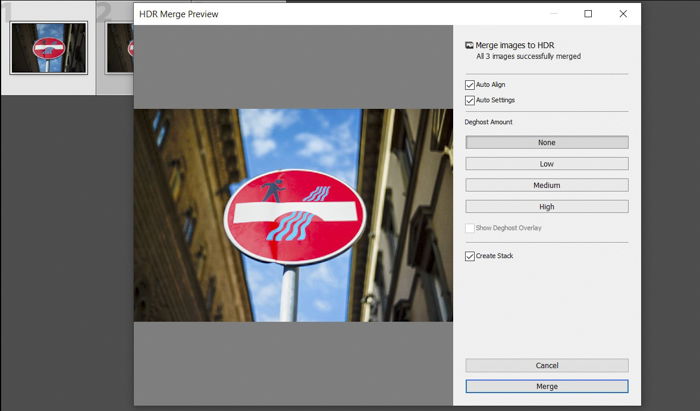Enable Show Deghost Overlay checkbox
This screenshot has width=700, height=411.
click(470, 228)
